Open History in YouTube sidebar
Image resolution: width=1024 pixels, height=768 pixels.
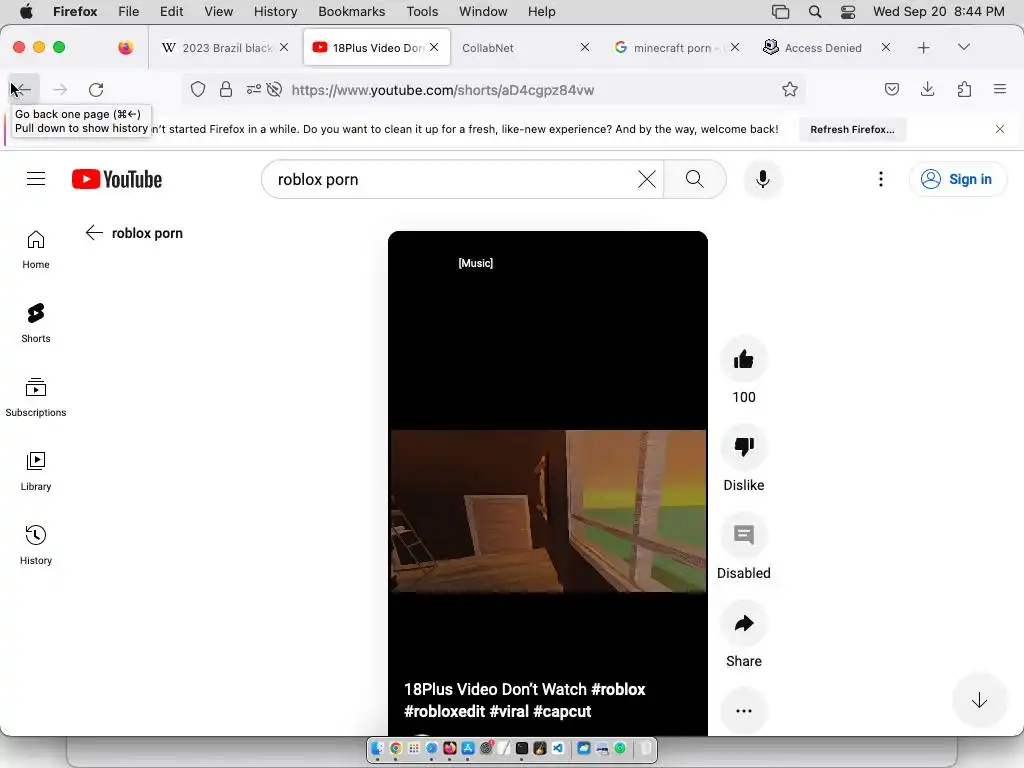[36, 545]
